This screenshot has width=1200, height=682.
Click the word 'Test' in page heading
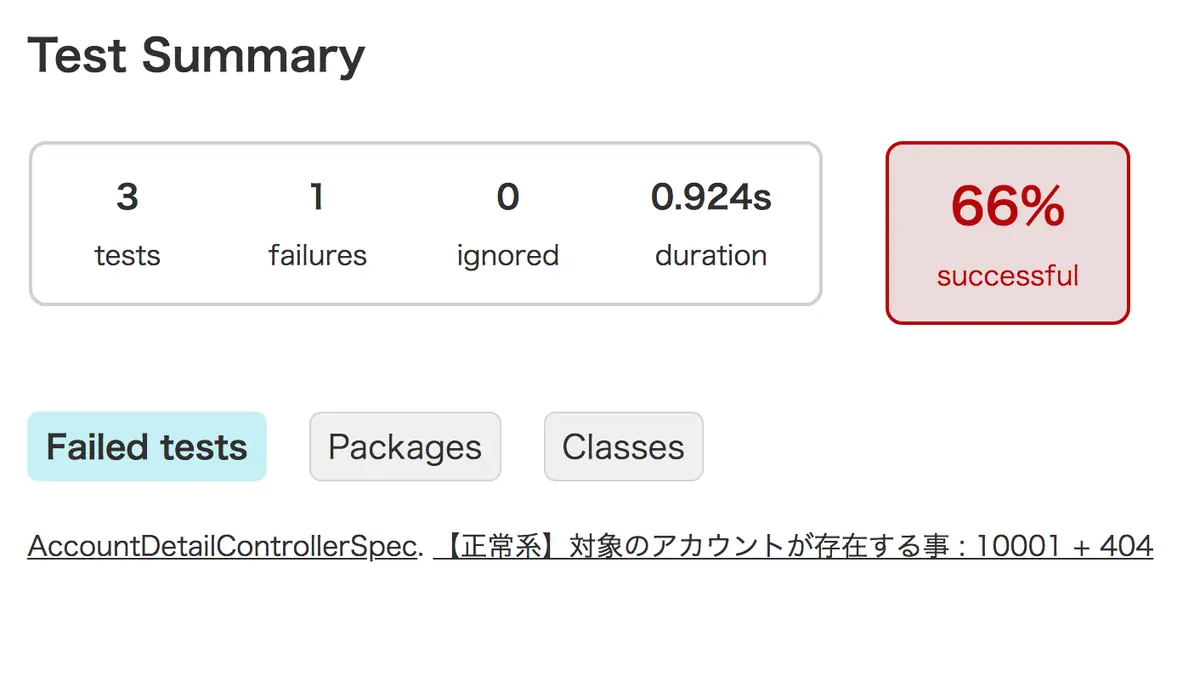[78, 55]
